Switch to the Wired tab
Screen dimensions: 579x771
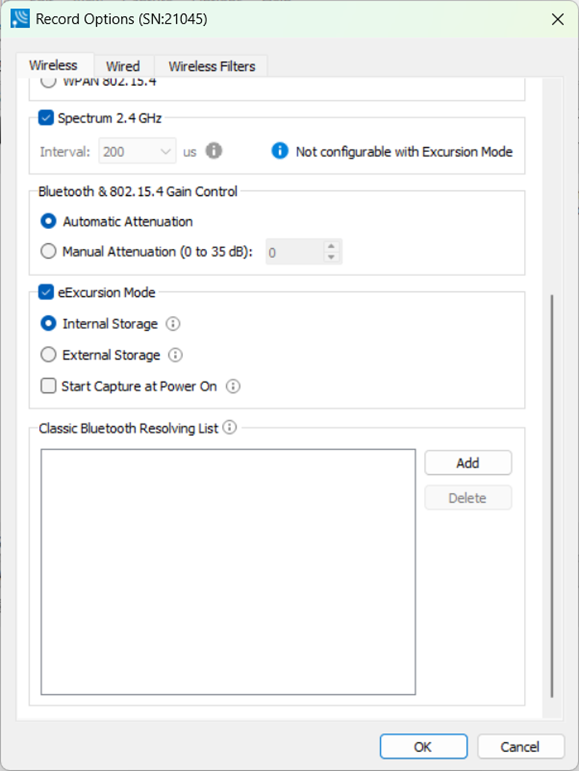(x=123, y=66)
